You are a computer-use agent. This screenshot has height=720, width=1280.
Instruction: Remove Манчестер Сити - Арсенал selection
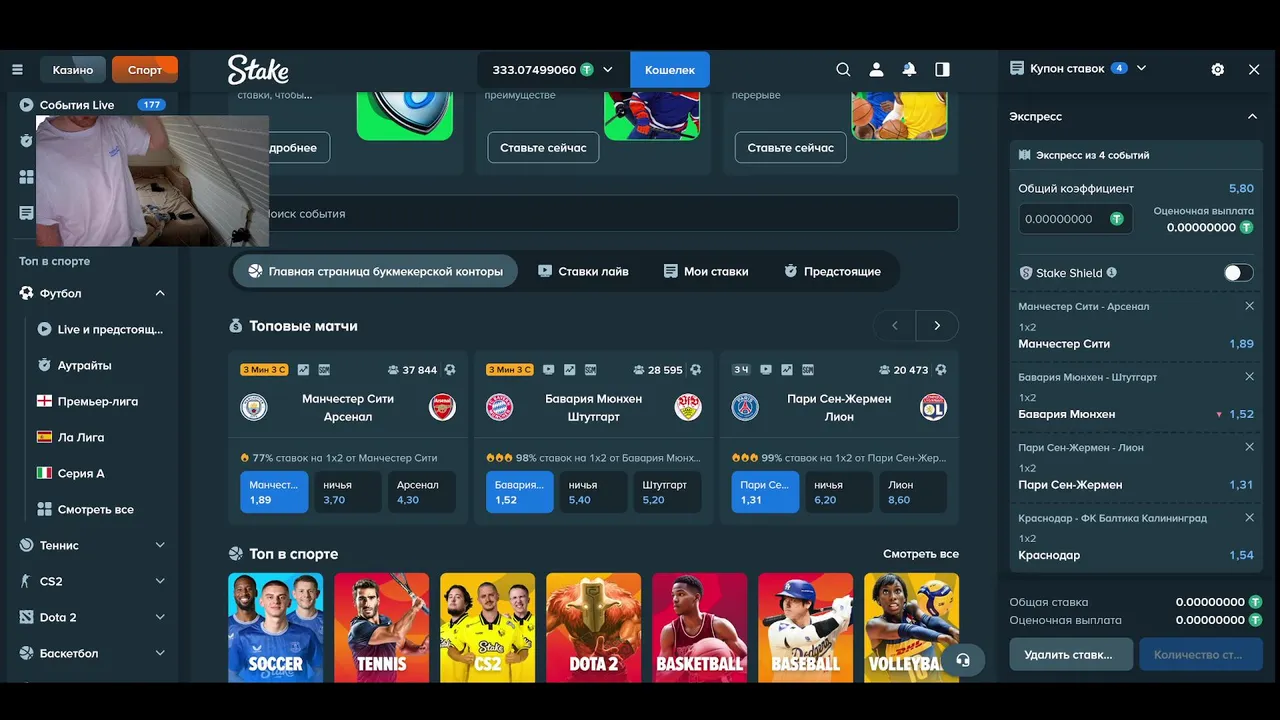[1249, 306]
